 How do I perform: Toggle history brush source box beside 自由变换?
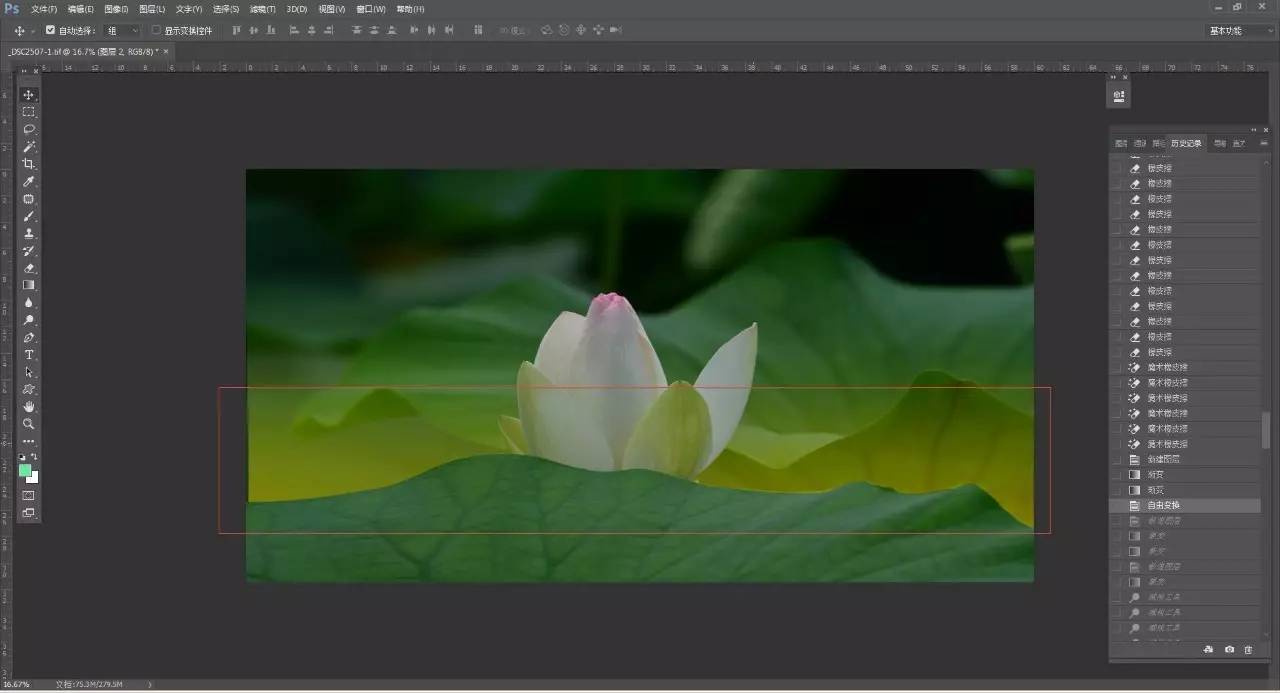1117,506
